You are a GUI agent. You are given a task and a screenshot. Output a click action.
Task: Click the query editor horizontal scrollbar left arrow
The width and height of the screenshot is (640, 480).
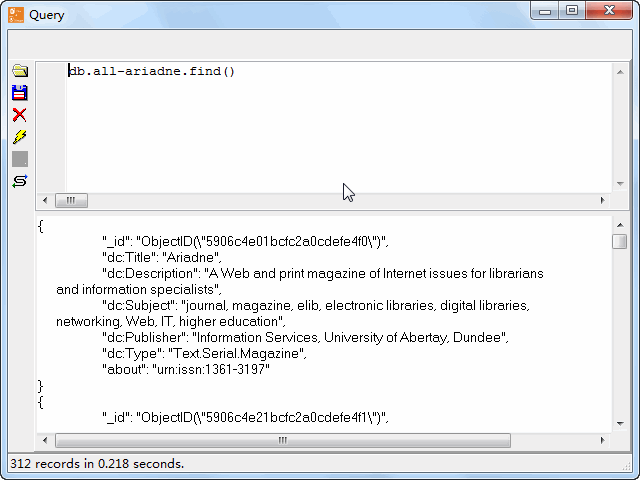coord(45,200)
